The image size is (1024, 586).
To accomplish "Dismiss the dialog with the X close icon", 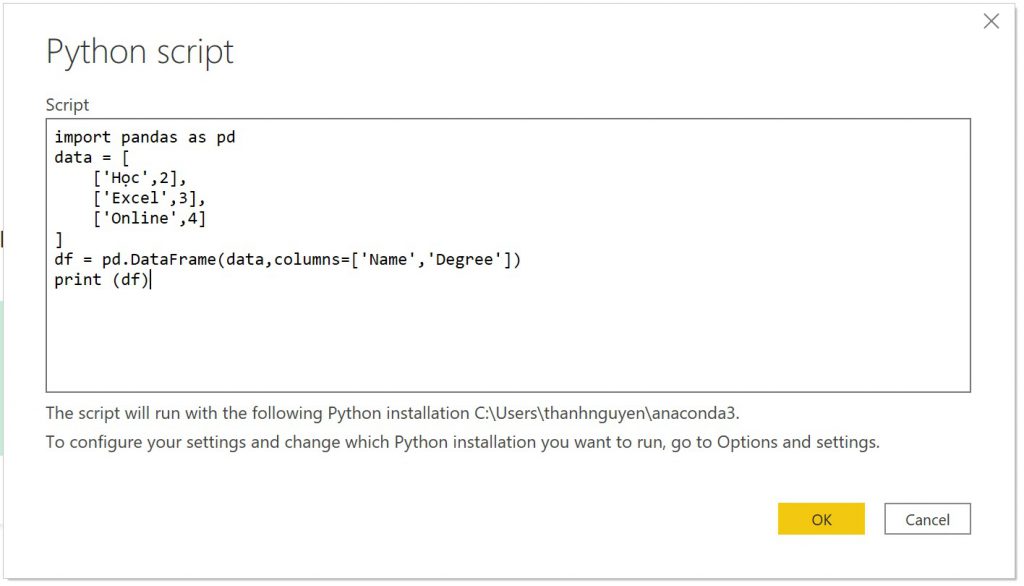I will click(x=991, y=20).
